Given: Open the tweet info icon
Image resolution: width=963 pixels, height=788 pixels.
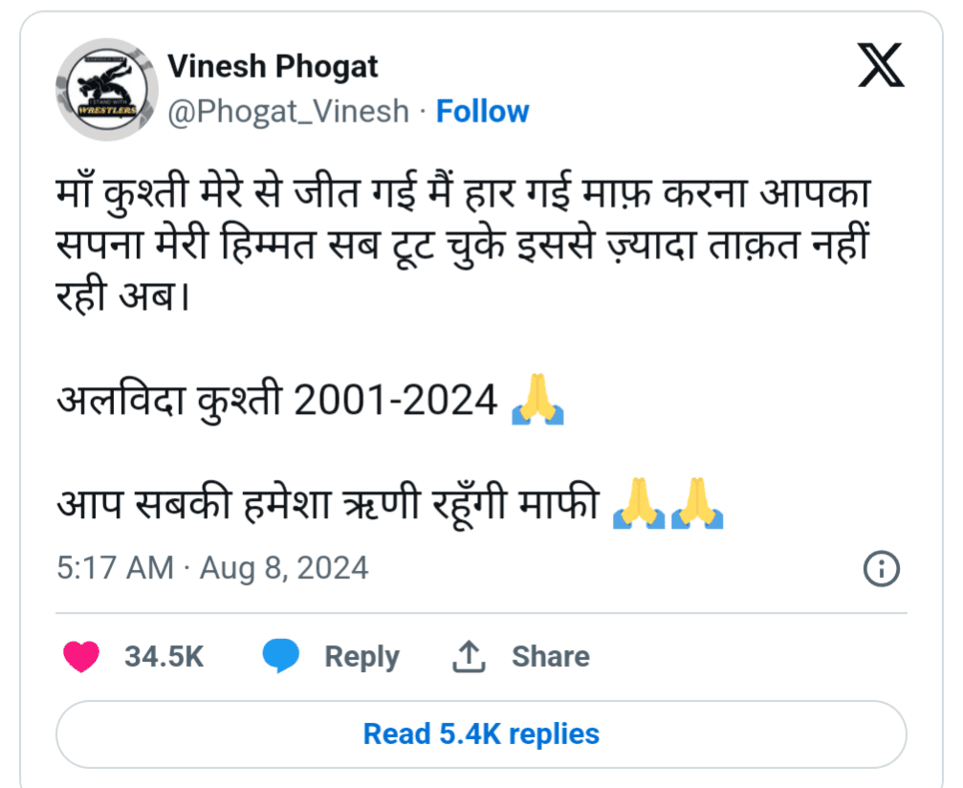Looking at the screenshot, I should click(881, 569).
